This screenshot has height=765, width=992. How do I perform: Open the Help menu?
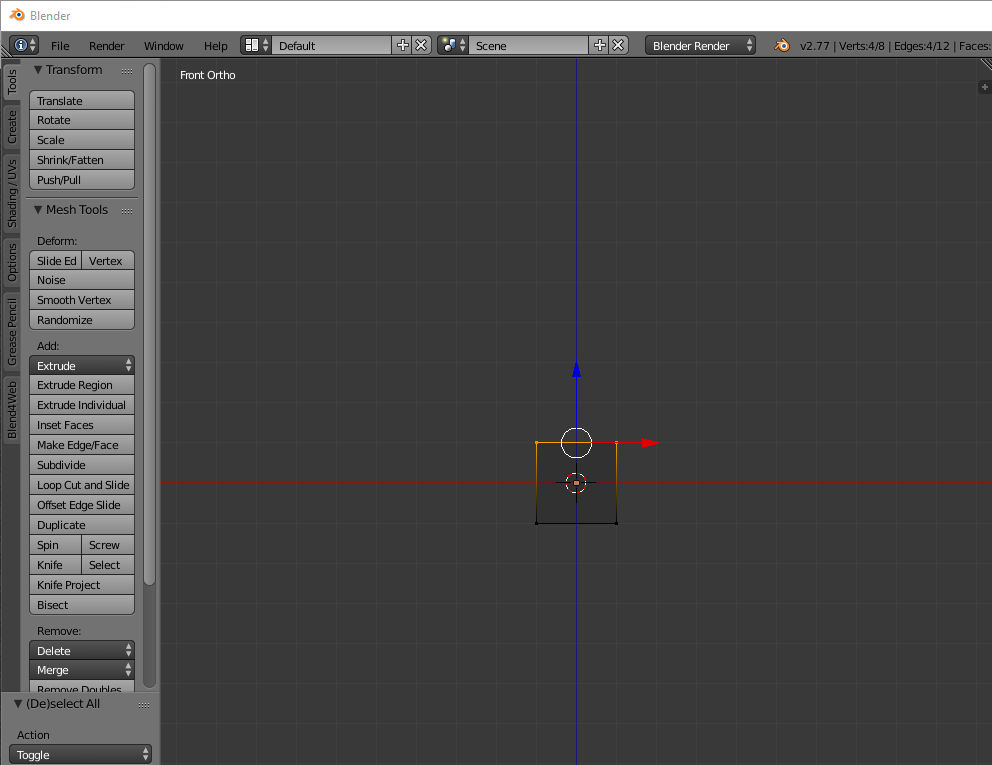click(x=215, y=46)
